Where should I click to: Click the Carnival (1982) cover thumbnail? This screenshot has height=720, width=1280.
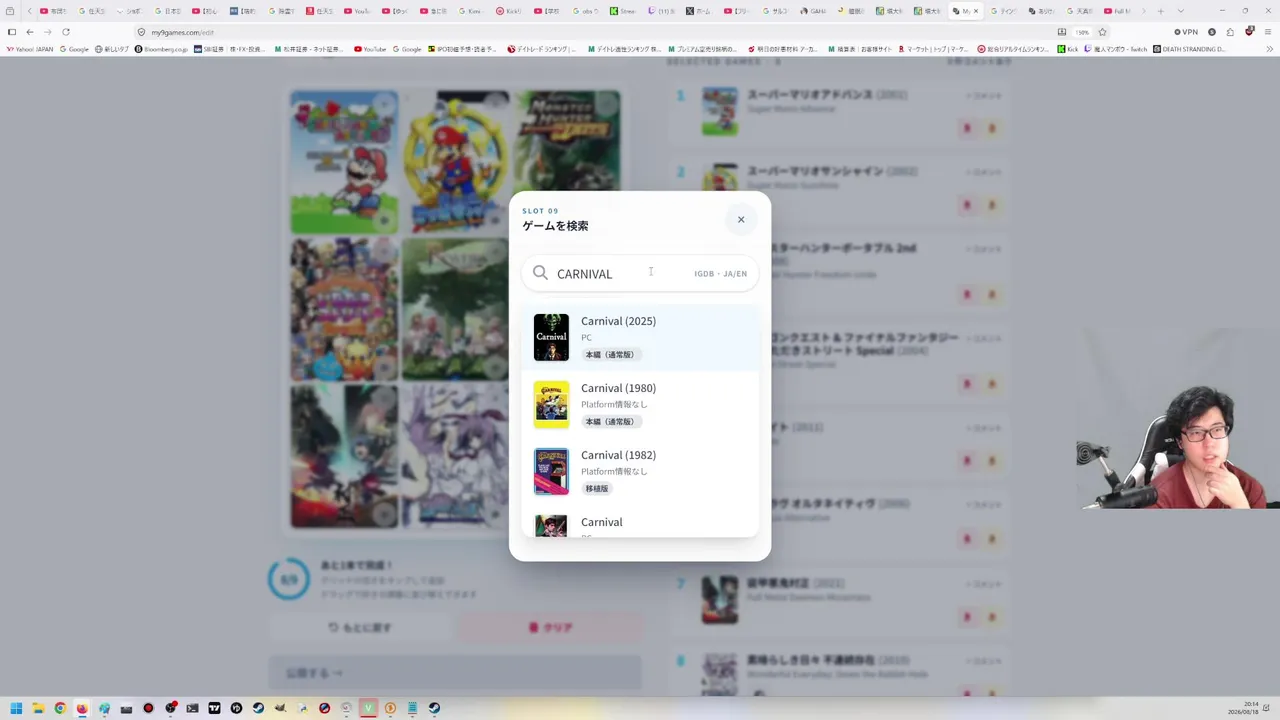[551, 471]
